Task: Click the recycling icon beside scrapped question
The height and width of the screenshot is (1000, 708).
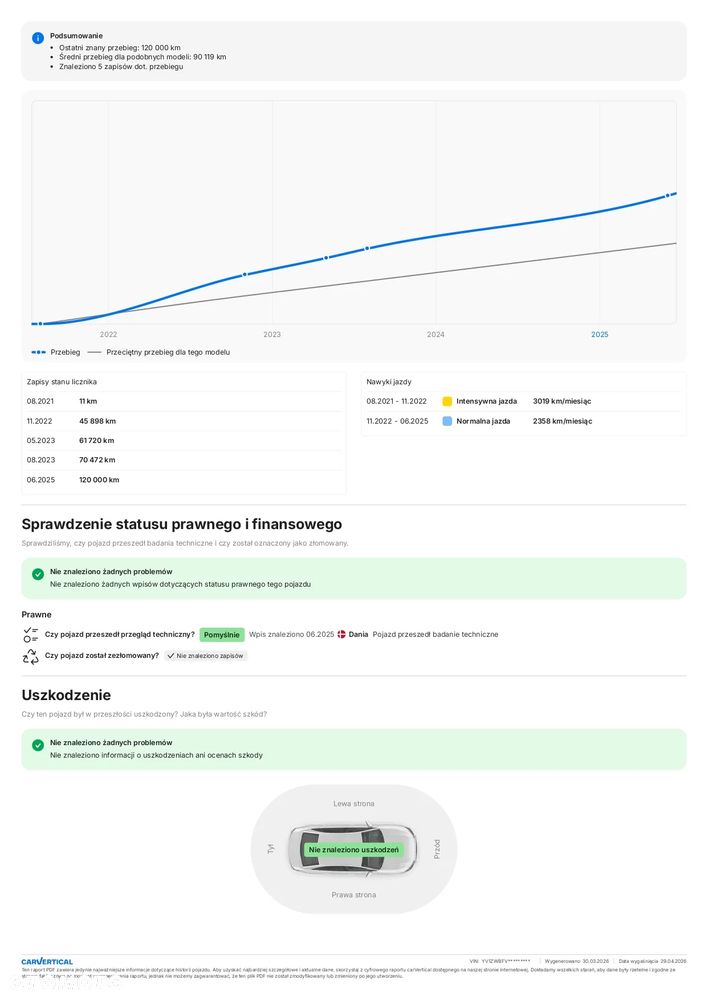Action: coord(30,656)
